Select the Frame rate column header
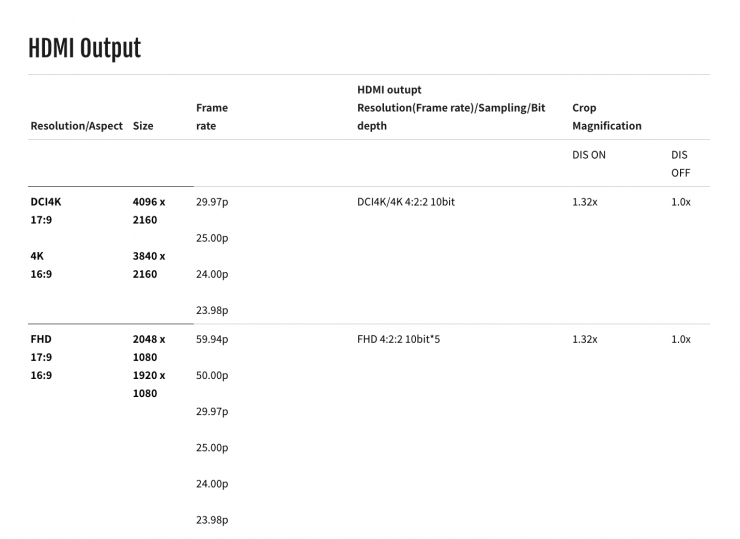The width and height of the screenshot is (740, 539). coord(212,117)
